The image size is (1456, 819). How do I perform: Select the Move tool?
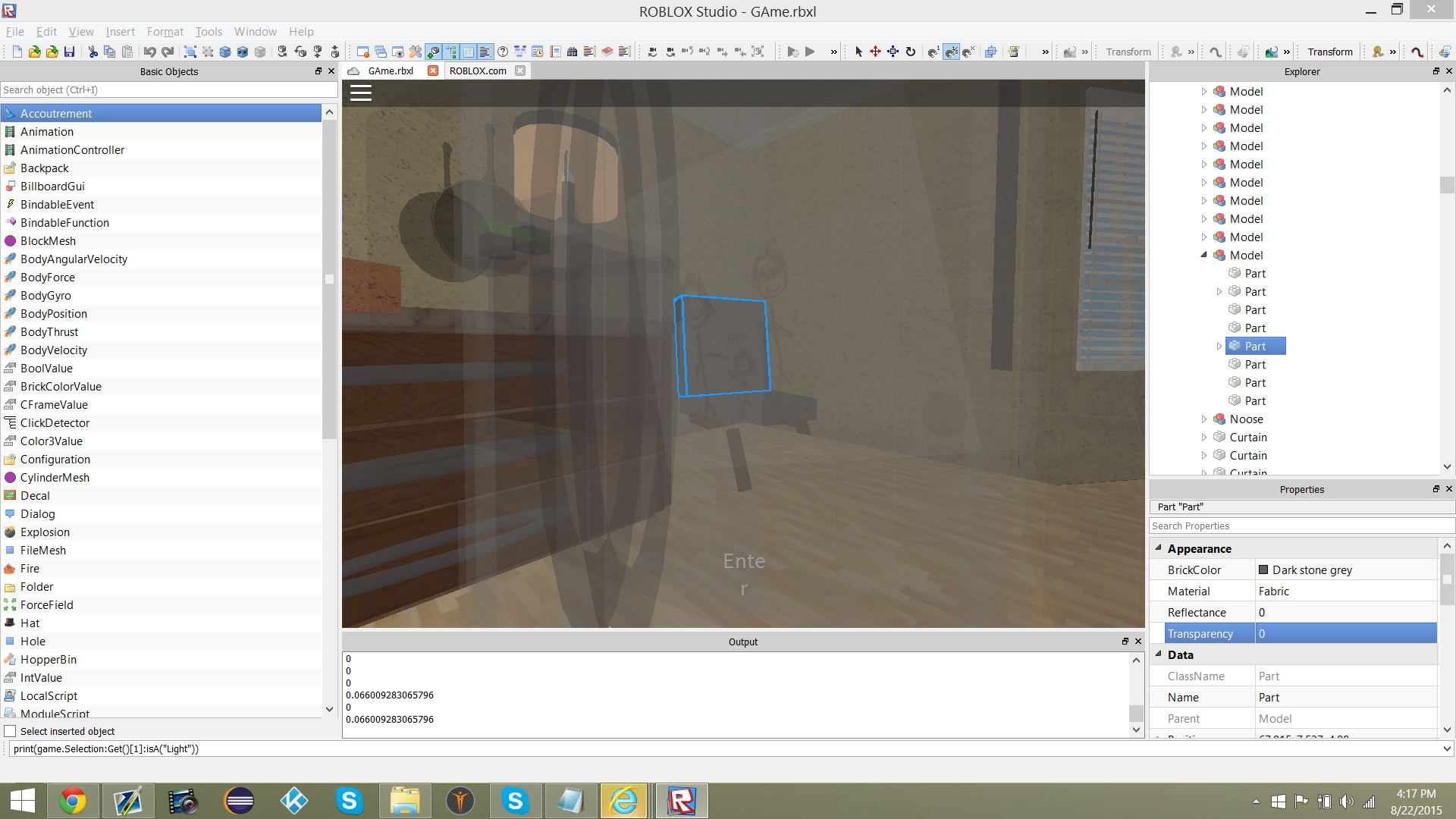[x=875, y=52]
